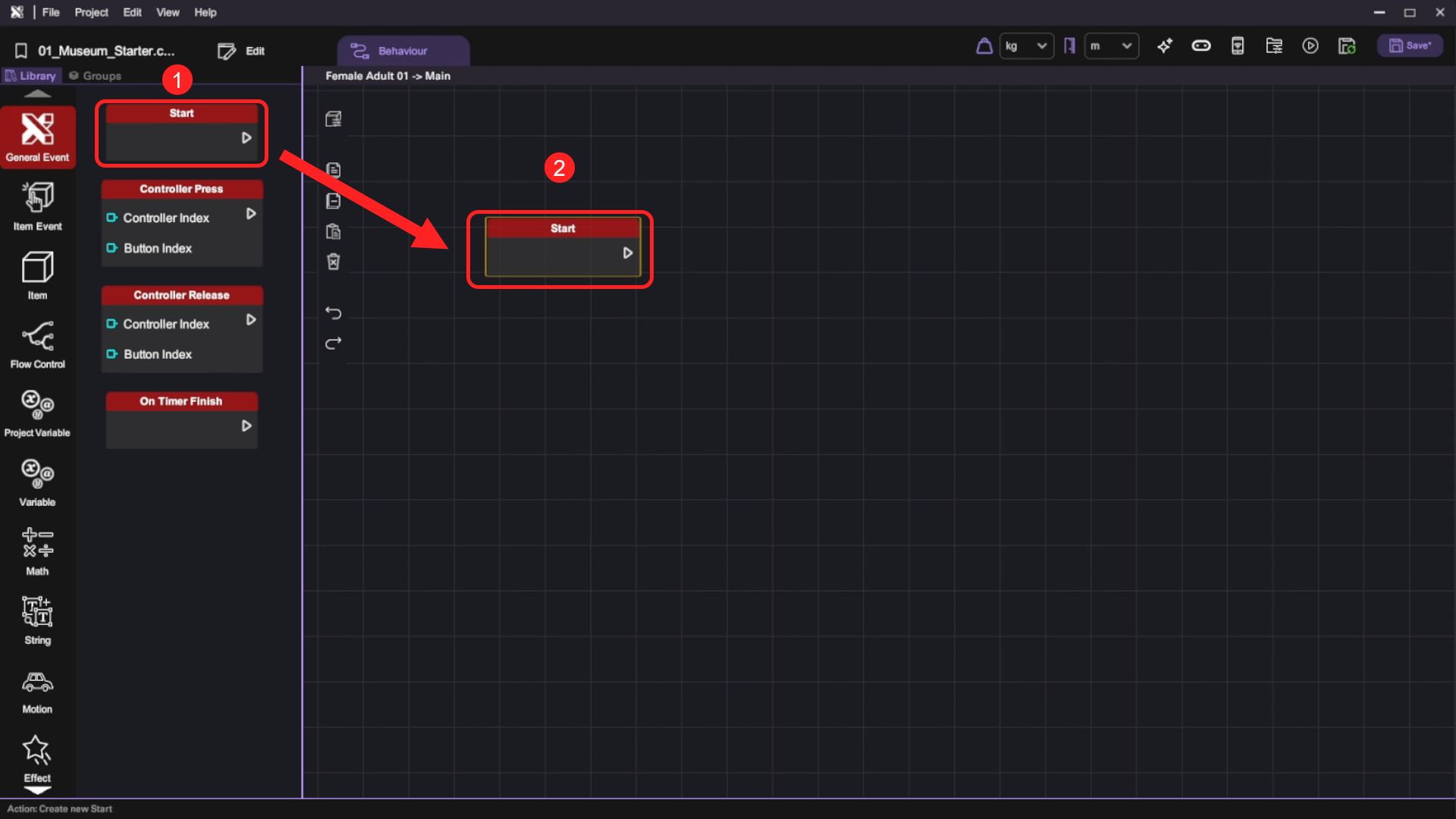The image size is (1456, 819).
Task: Open the m length unit dropdown
Action: [x=1111, y=46]
